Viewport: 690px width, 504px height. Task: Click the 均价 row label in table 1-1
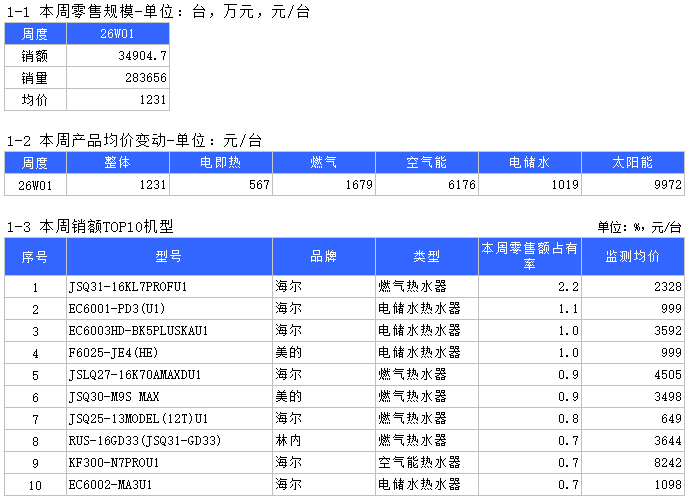click(x=35, y=100)
